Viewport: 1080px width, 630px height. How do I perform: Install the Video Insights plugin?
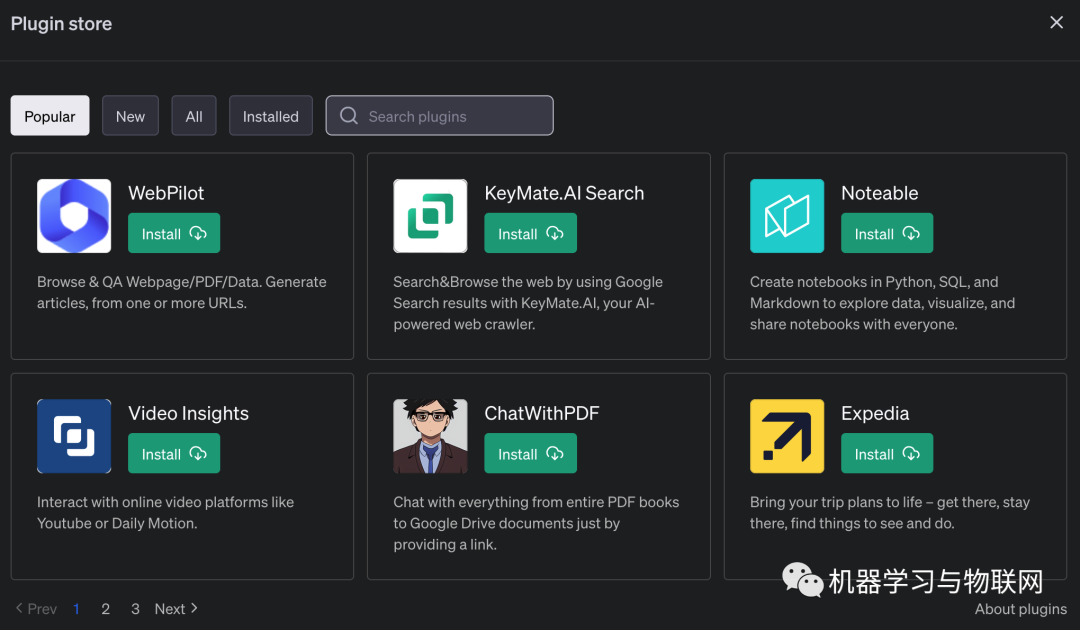click(x=174, y=454)
